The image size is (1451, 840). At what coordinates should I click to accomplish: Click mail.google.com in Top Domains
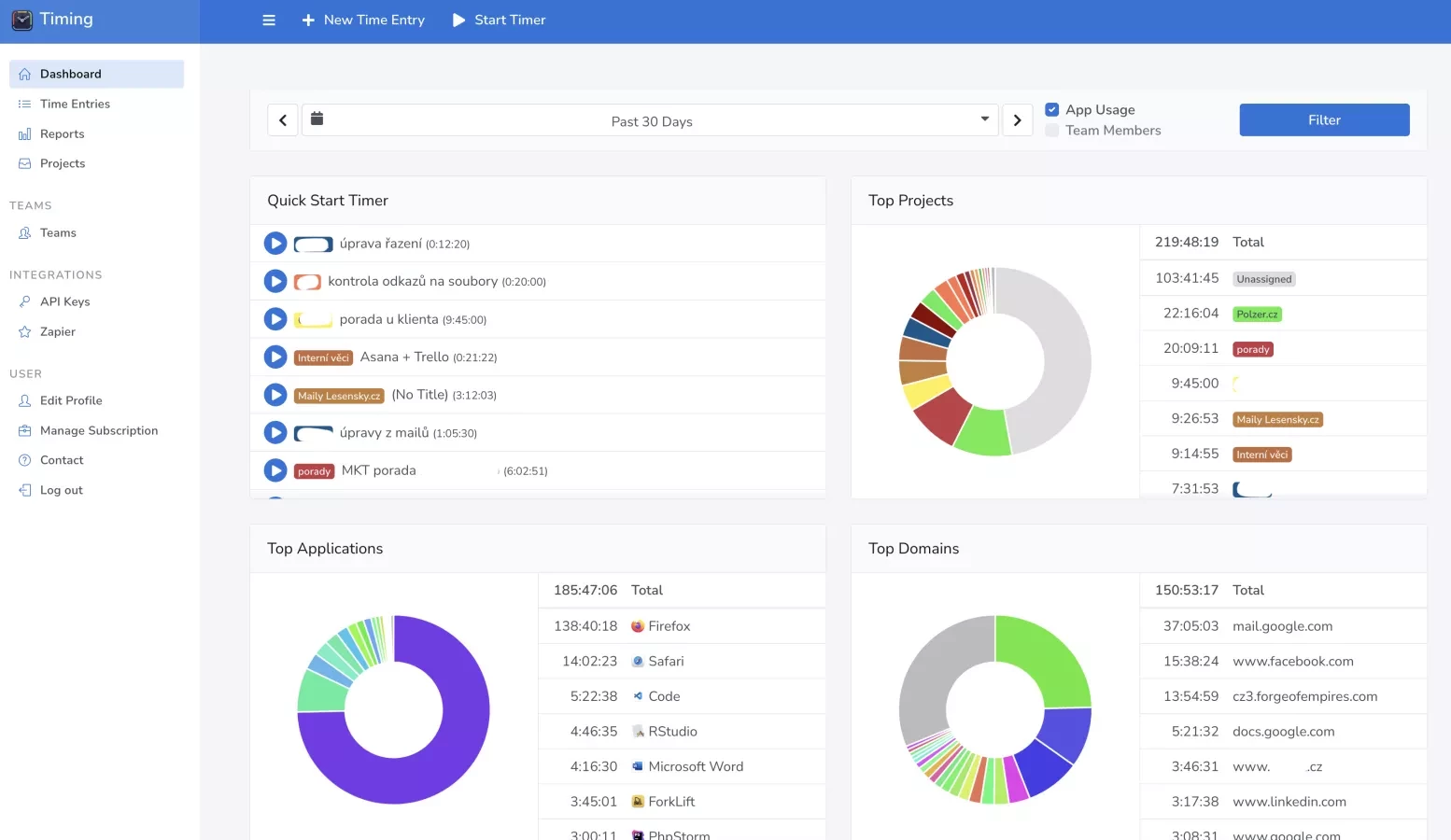pos(1282,626)
